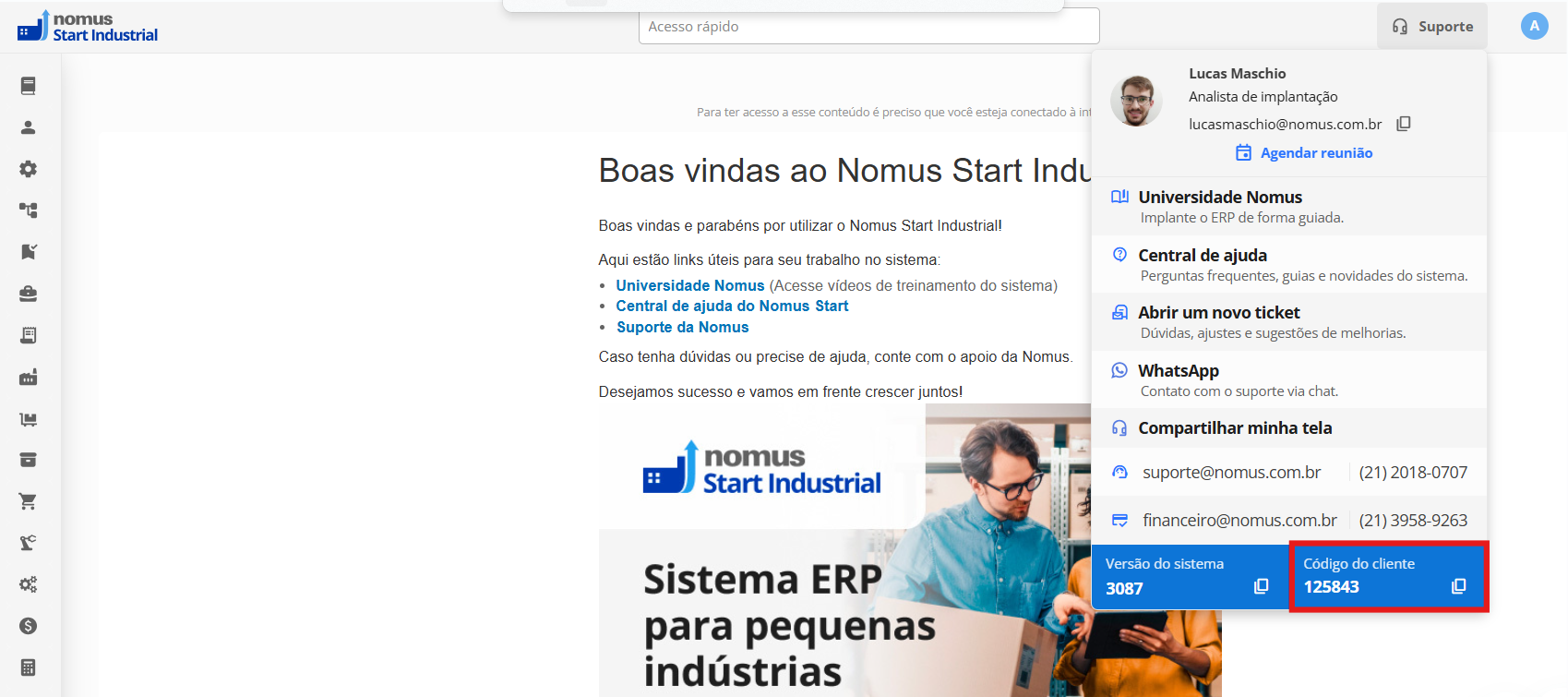
Task: Open the dollar sign finance sidebar icon
Action: 29,626
